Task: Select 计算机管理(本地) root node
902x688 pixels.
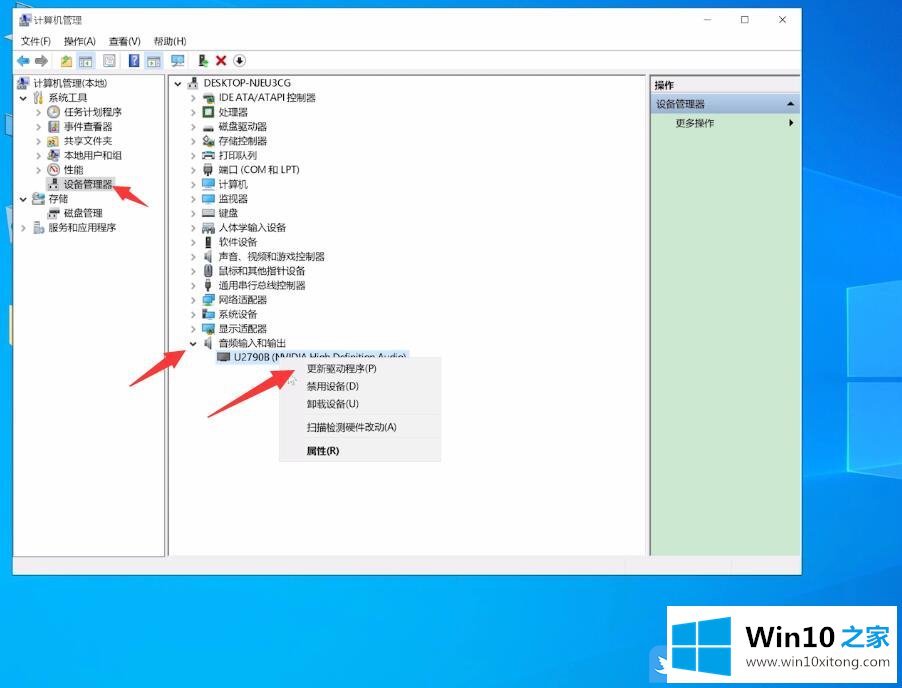Action: tap(70, 83)
